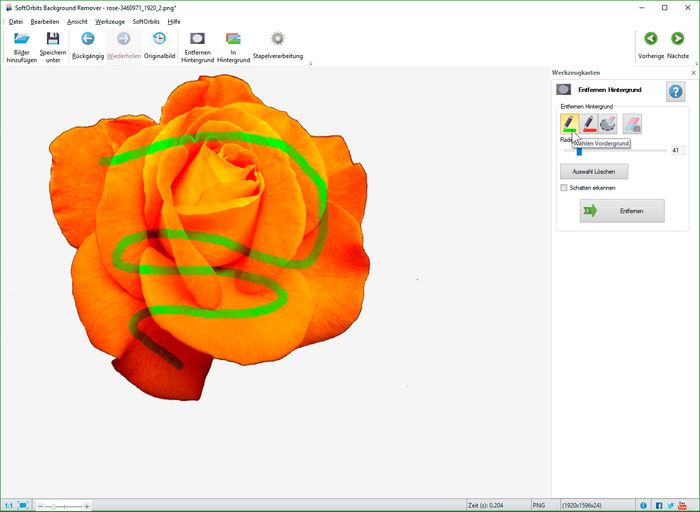
Task: Click Entfernen Hintergrund toolbar icon
Action: click(x=197, y=39)
